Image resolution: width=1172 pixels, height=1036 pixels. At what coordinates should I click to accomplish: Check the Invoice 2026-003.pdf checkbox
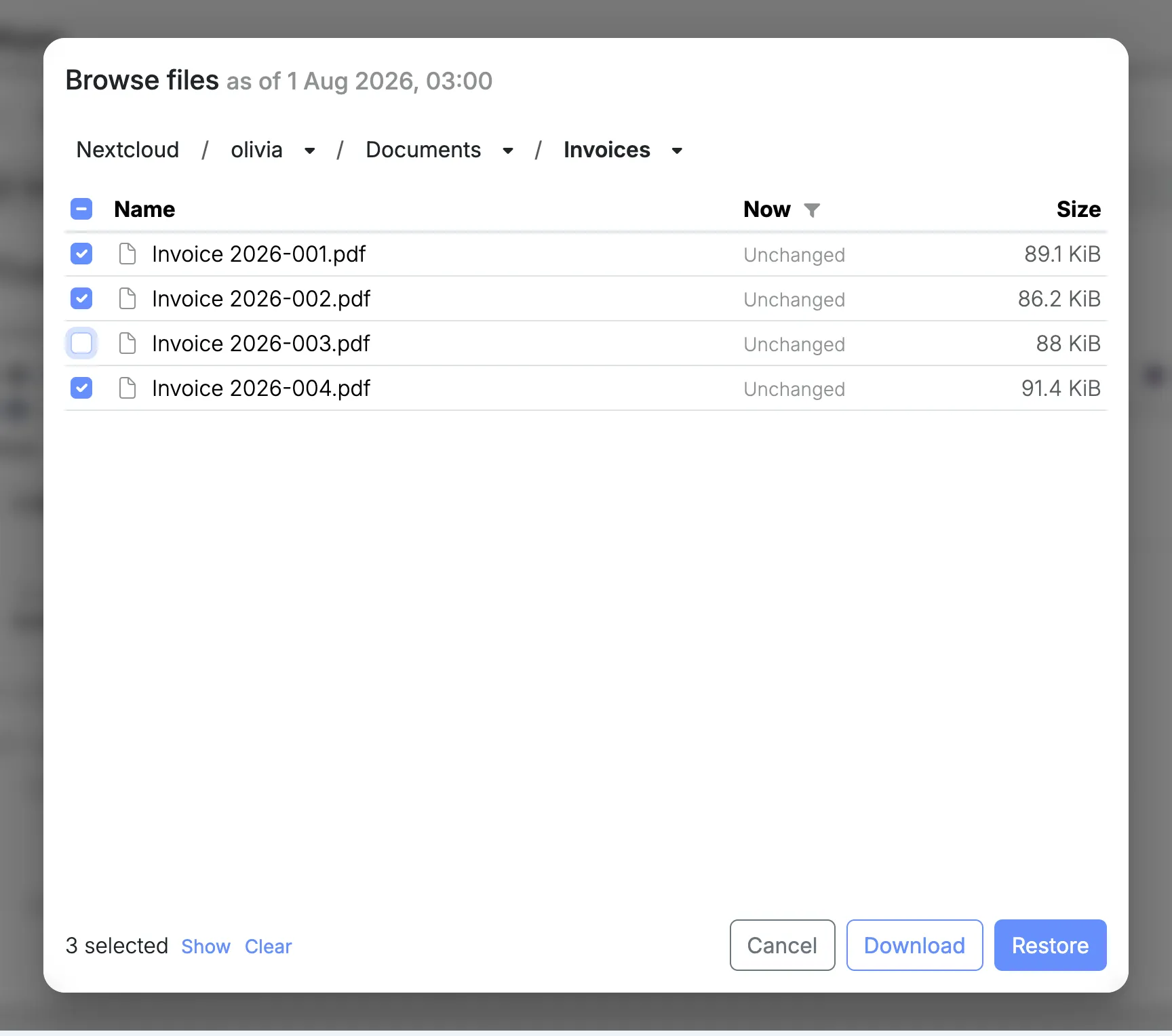tap(81, 343)
